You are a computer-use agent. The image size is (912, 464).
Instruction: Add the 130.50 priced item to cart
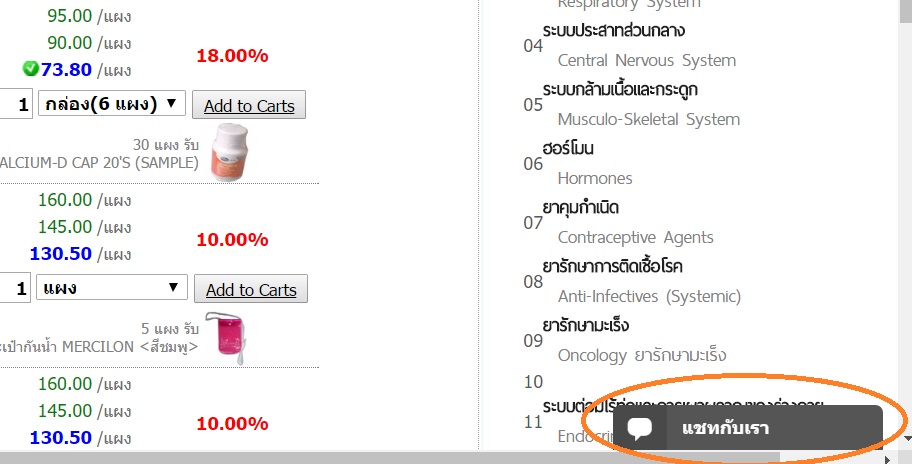(251, 289)
